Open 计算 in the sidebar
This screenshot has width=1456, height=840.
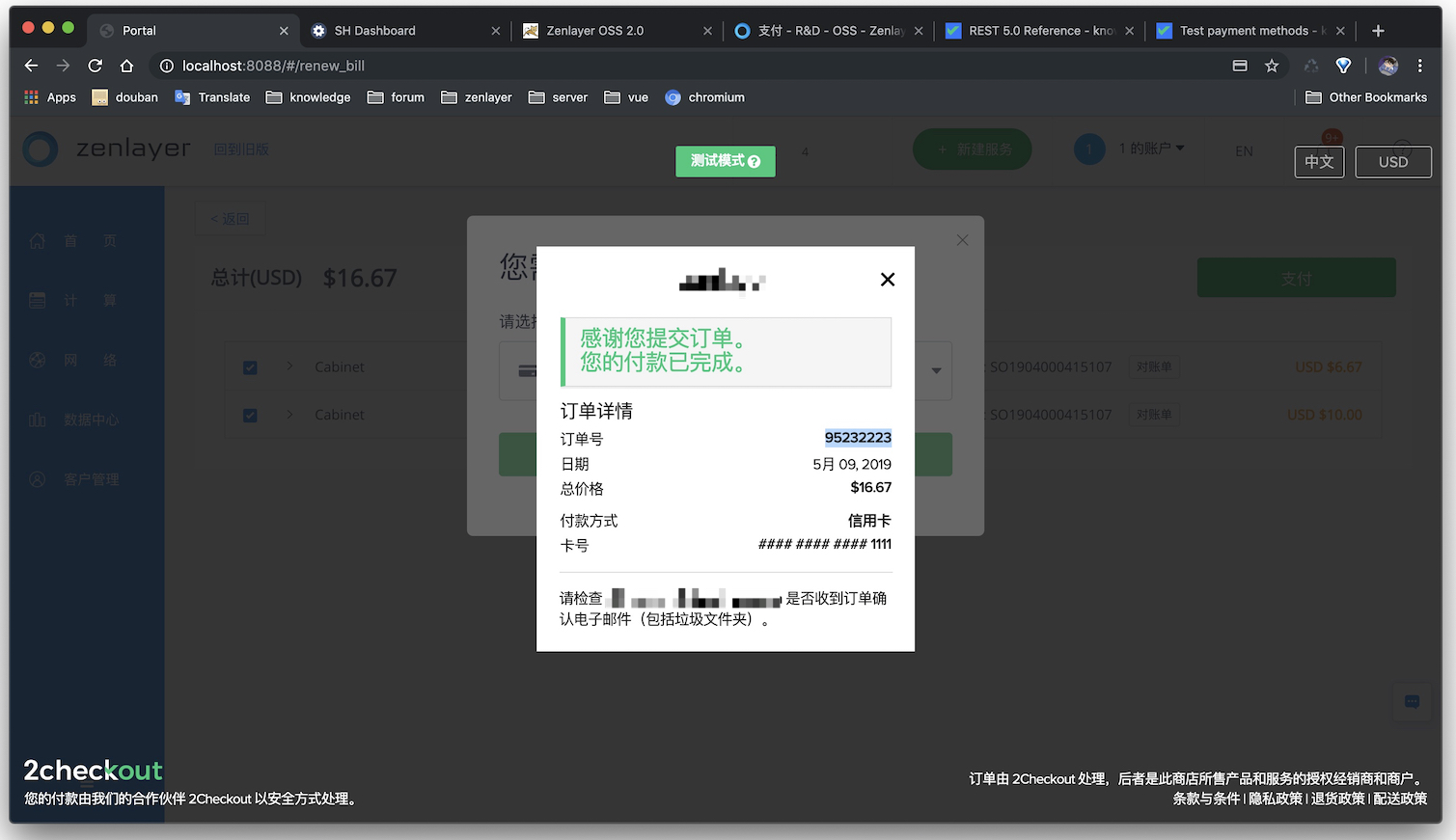[72, 301]
